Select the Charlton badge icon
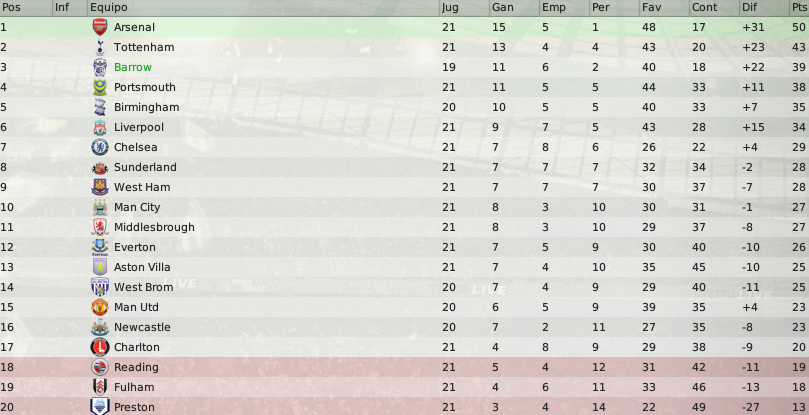This screenshot has width=809, height=415. (100, 347)
